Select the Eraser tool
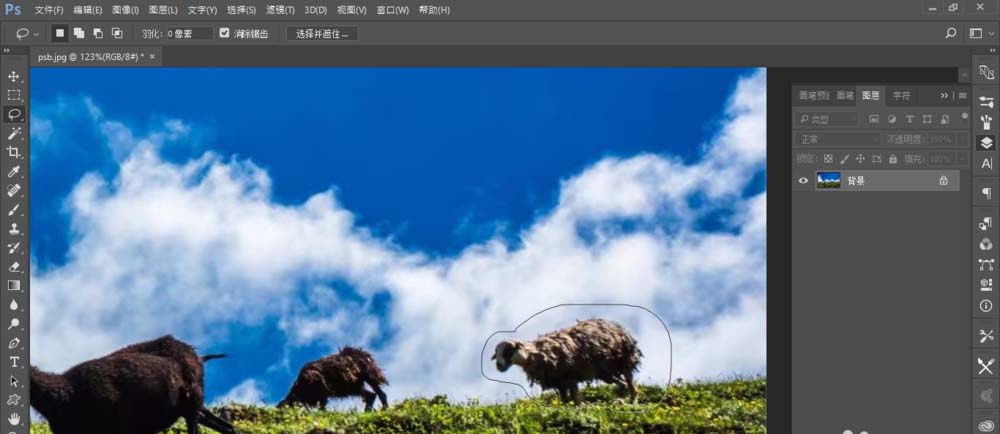This screenshot has height=434, width=1000. (14, 267)
